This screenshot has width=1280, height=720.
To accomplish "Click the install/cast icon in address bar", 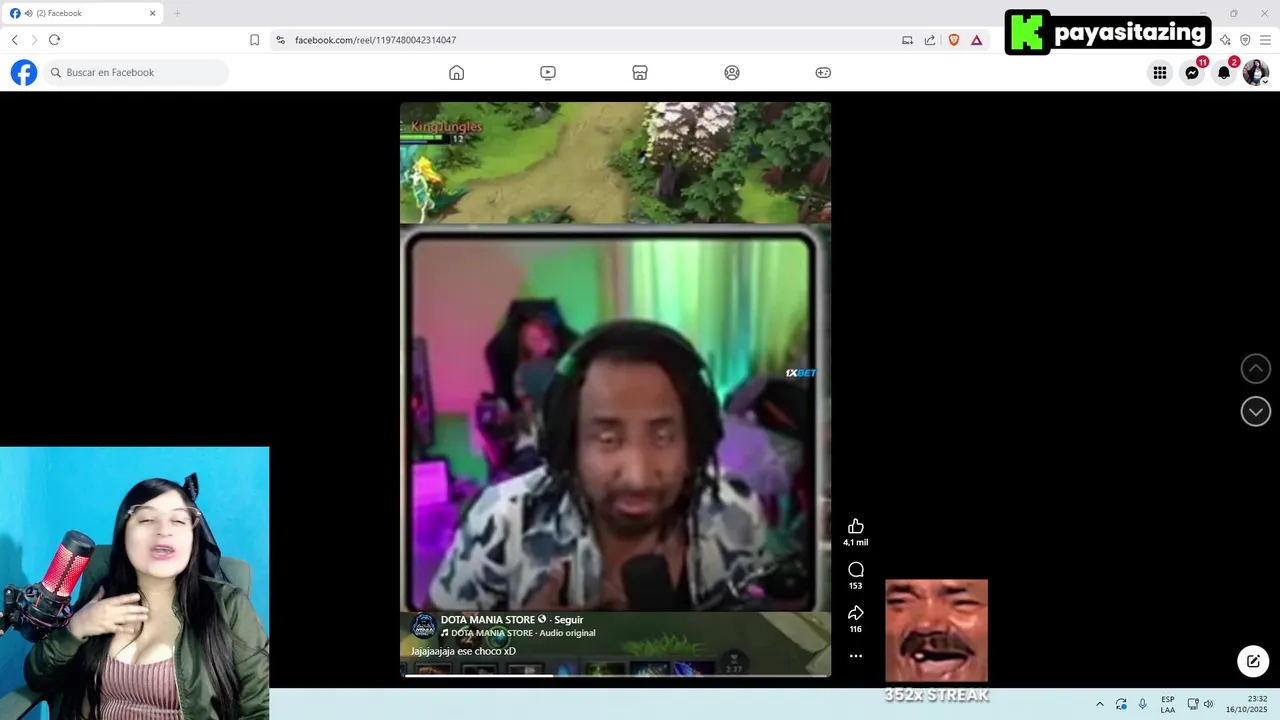I will tap(907, 40).
